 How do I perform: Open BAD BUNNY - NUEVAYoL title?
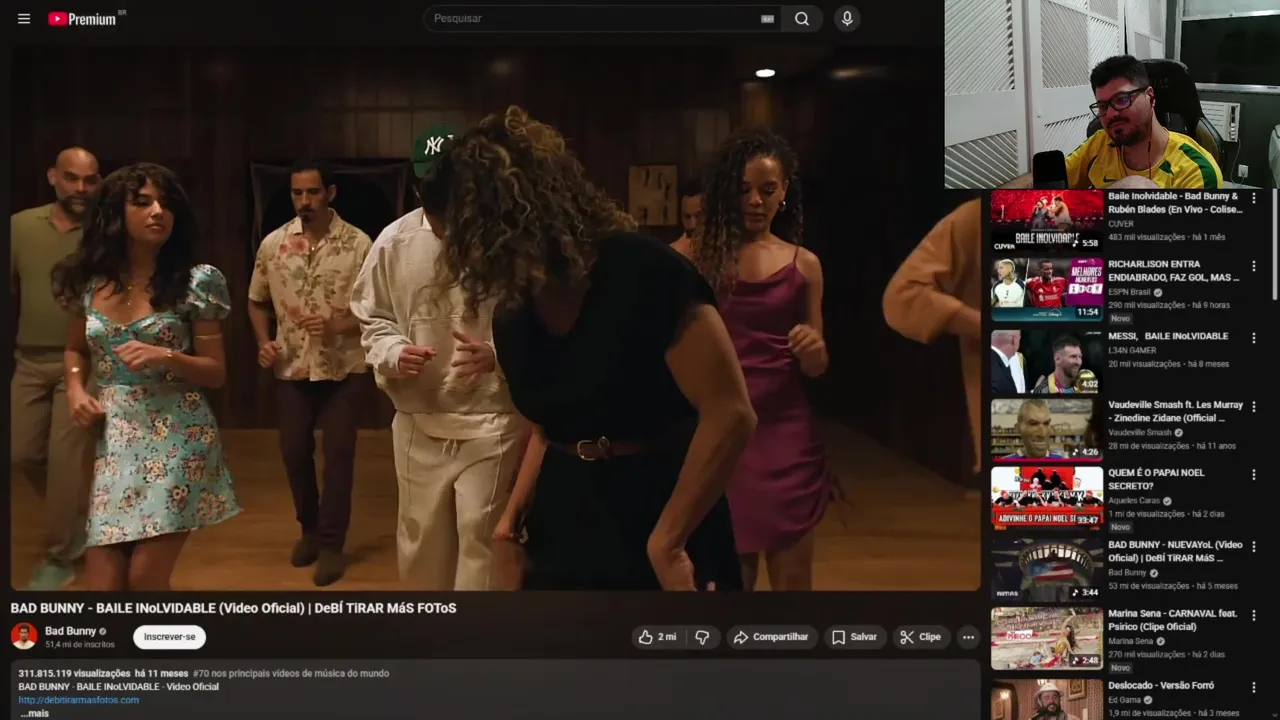1175,551
